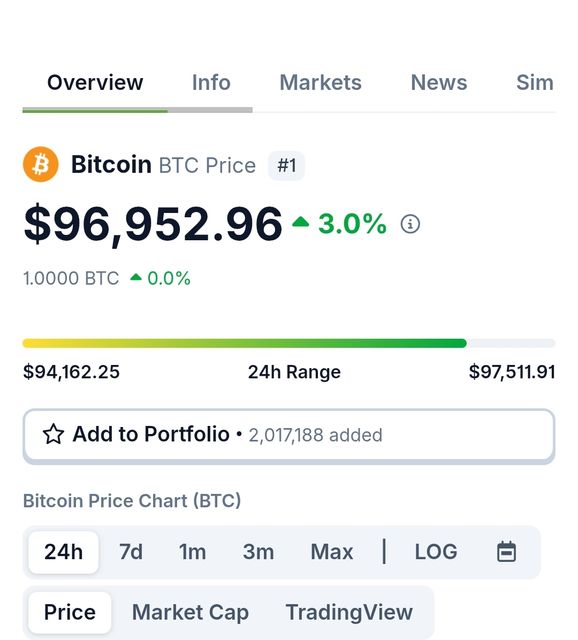Select the 24h chart timeframe
Viewport: 578px width, 640px height.
[x=63, y=552]
